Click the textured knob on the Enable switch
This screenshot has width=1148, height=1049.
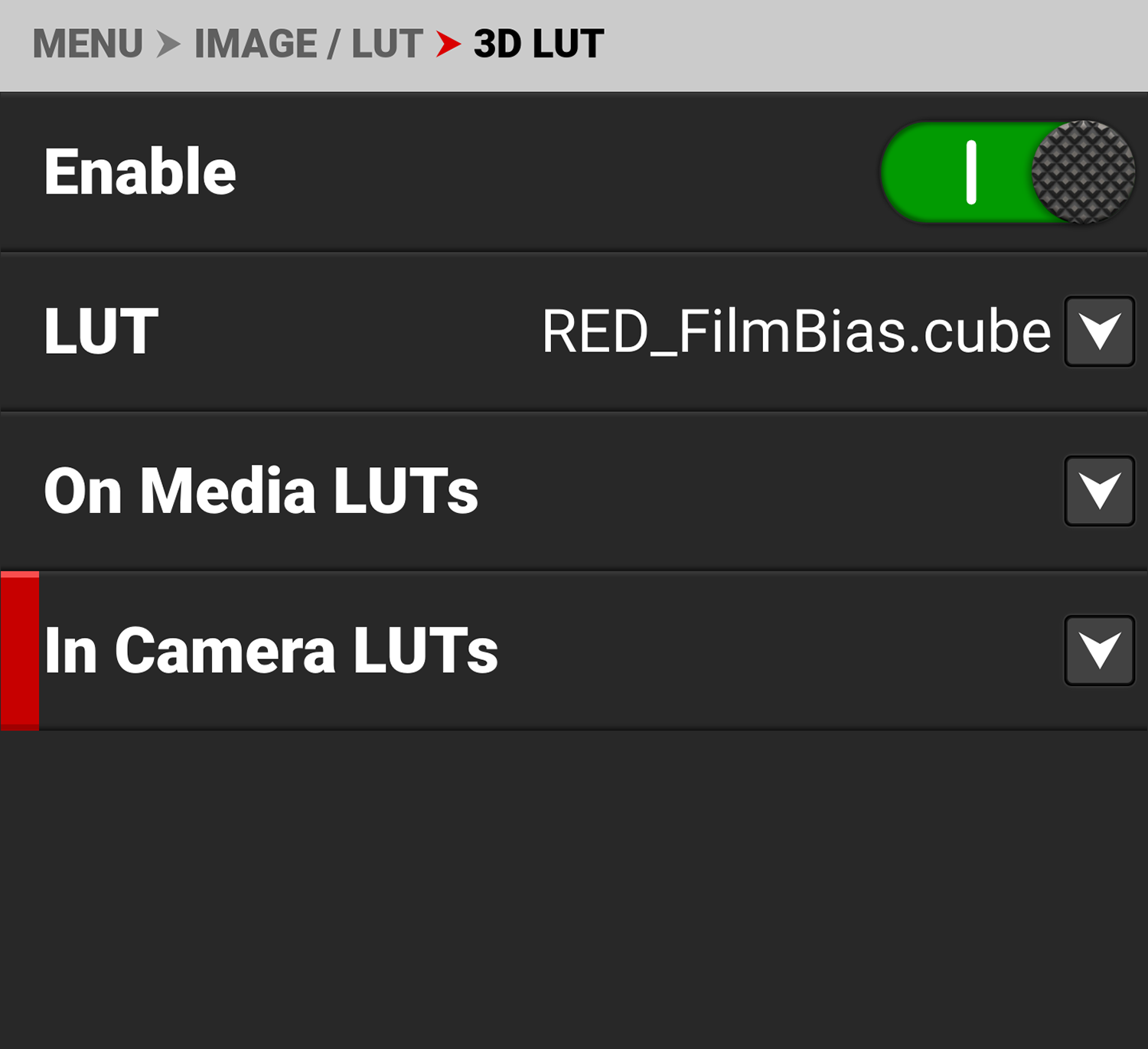1083,172
